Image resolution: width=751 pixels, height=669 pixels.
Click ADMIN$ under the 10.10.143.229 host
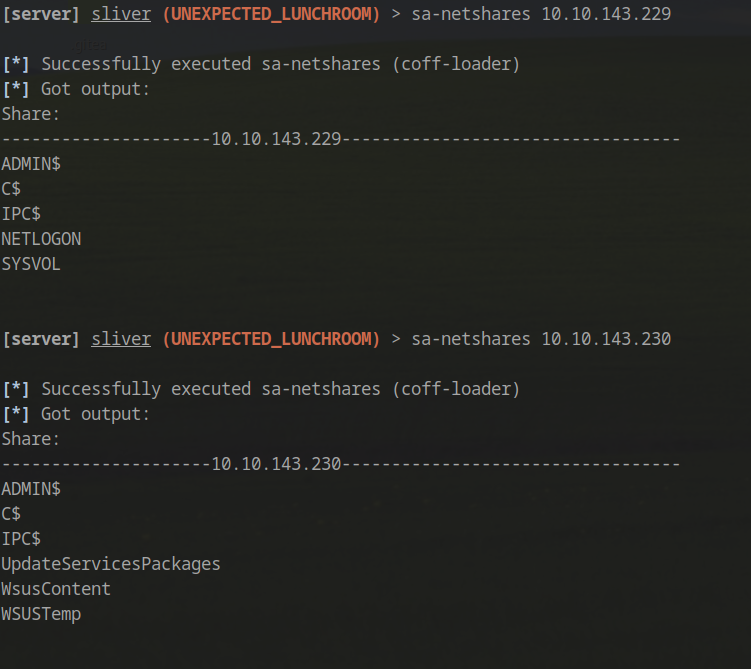31,164
